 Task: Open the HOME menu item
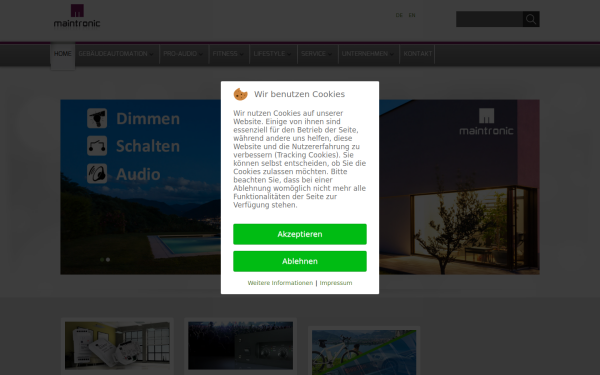[x=62, y=54]
